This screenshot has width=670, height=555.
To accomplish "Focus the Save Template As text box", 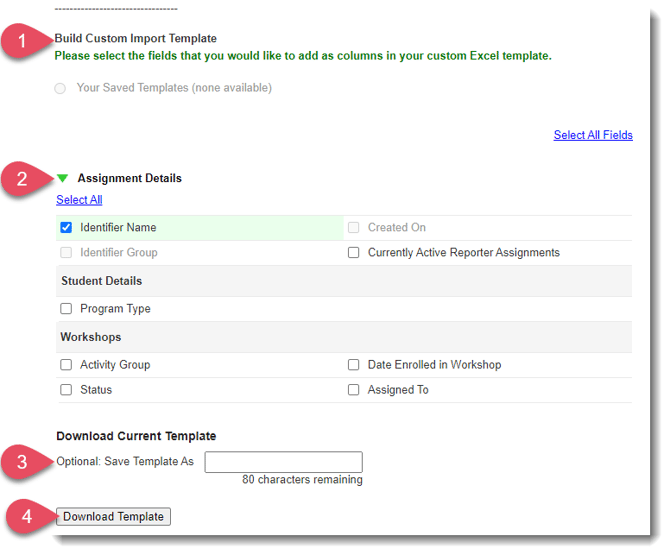I will (283, 462).
